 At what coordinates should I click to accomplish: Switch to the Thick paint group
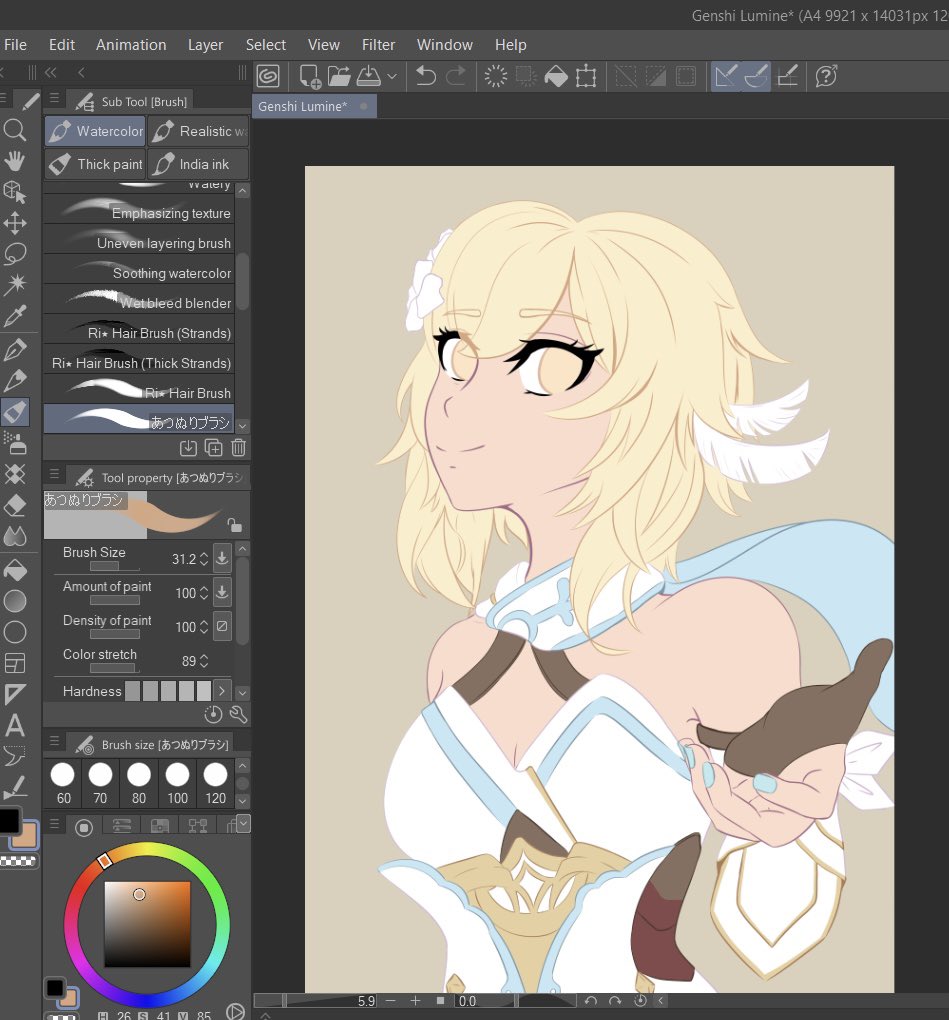pyautogui.click(x=95, y=164)
